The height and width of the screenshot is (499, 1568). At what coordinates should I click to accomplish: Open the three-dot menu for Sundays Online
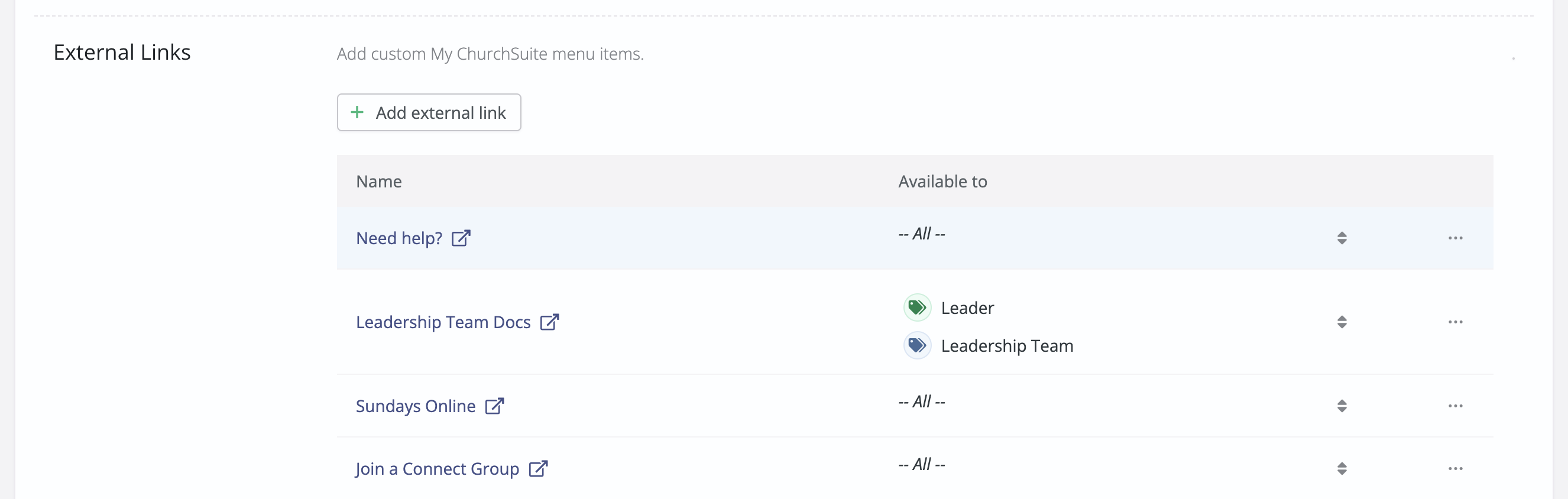pyautogui.click(x=1456, y=406)
